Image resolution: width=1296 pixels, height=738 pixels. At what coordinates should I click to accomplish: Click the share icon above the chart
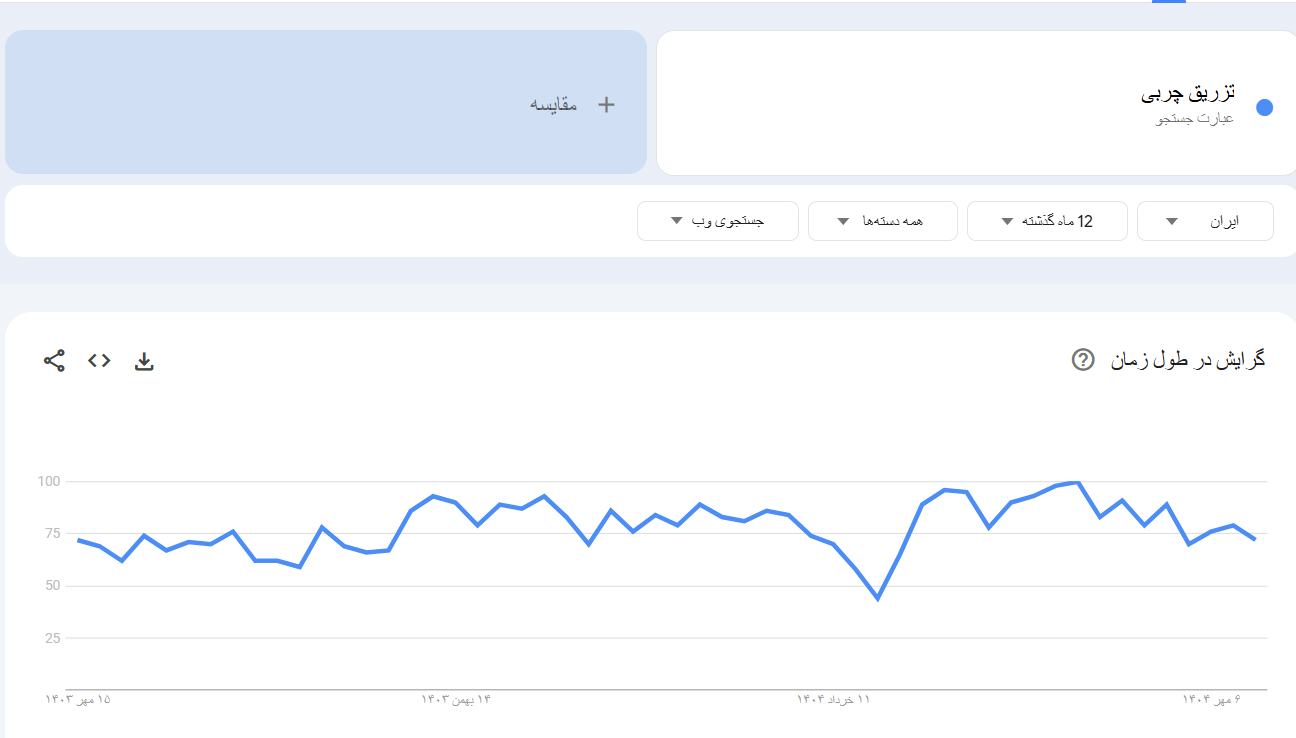54,361
